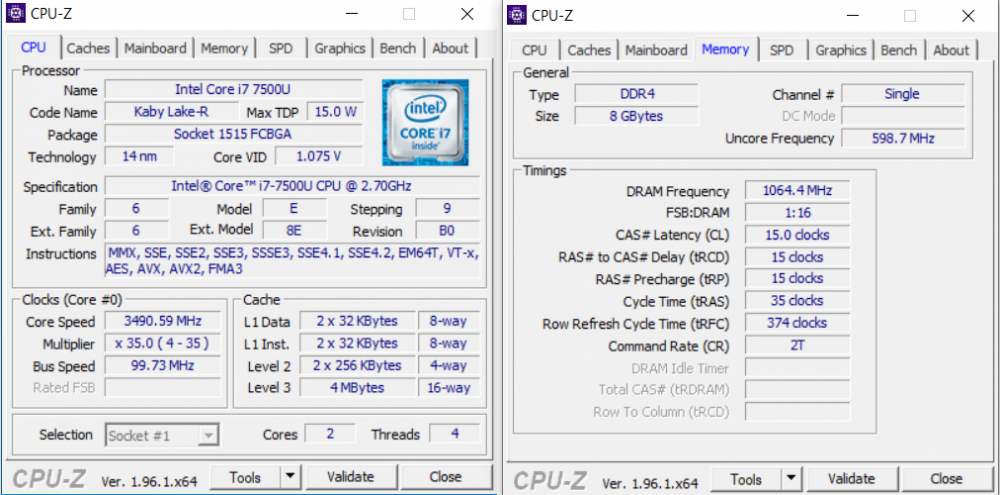
Task: Click Tools button in right window
Action: click(746, 478)
